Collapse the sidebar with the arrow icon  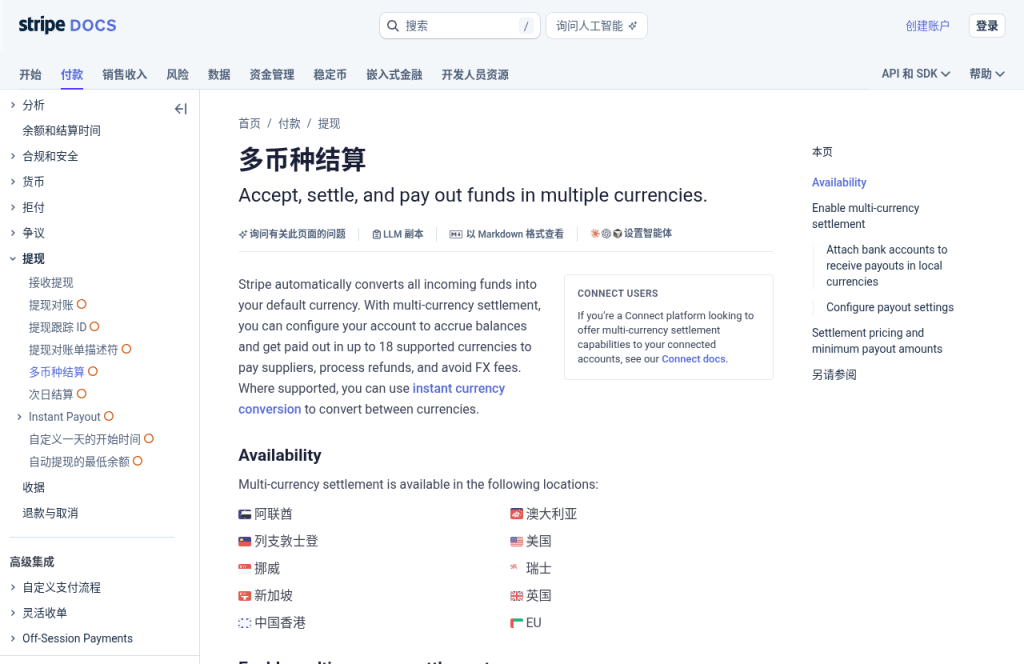[181, 109]
